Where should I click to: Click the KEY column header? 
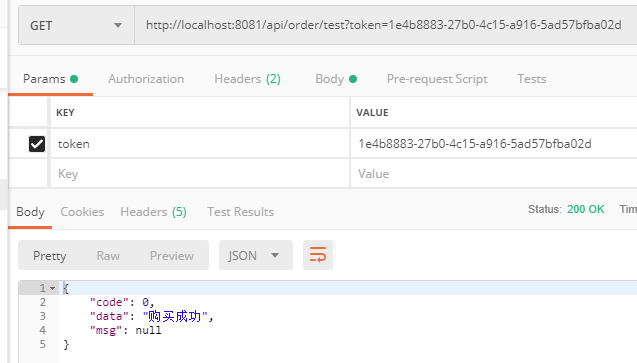tap(65, 112)
